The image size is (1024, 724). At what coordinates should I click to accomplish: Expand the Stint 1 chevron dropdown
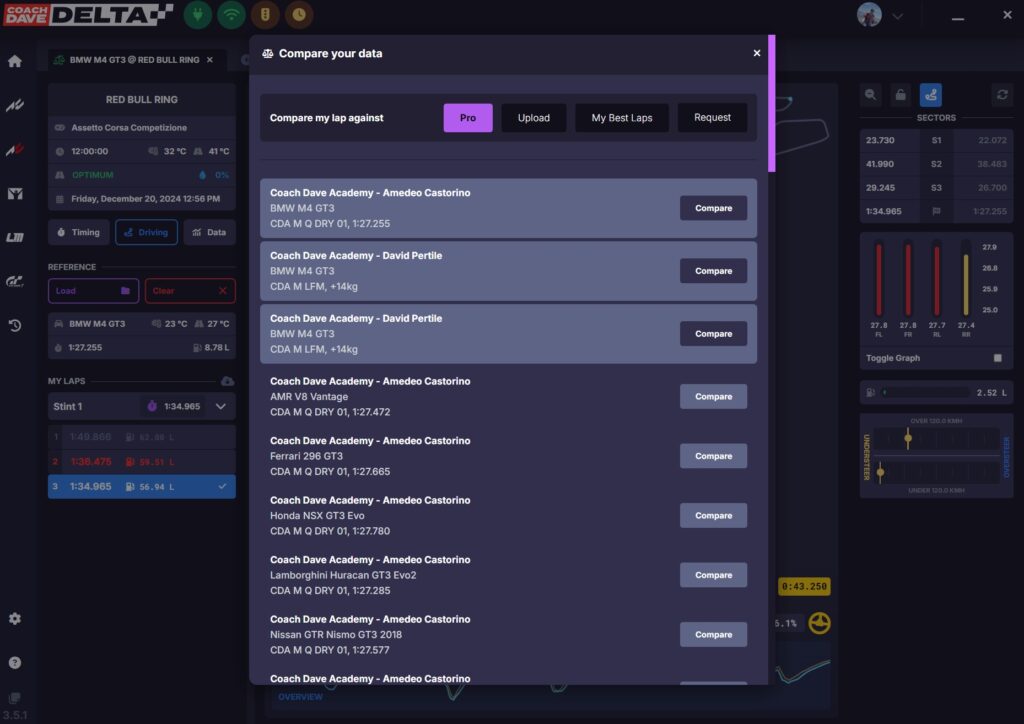click(x=220, y=406)
